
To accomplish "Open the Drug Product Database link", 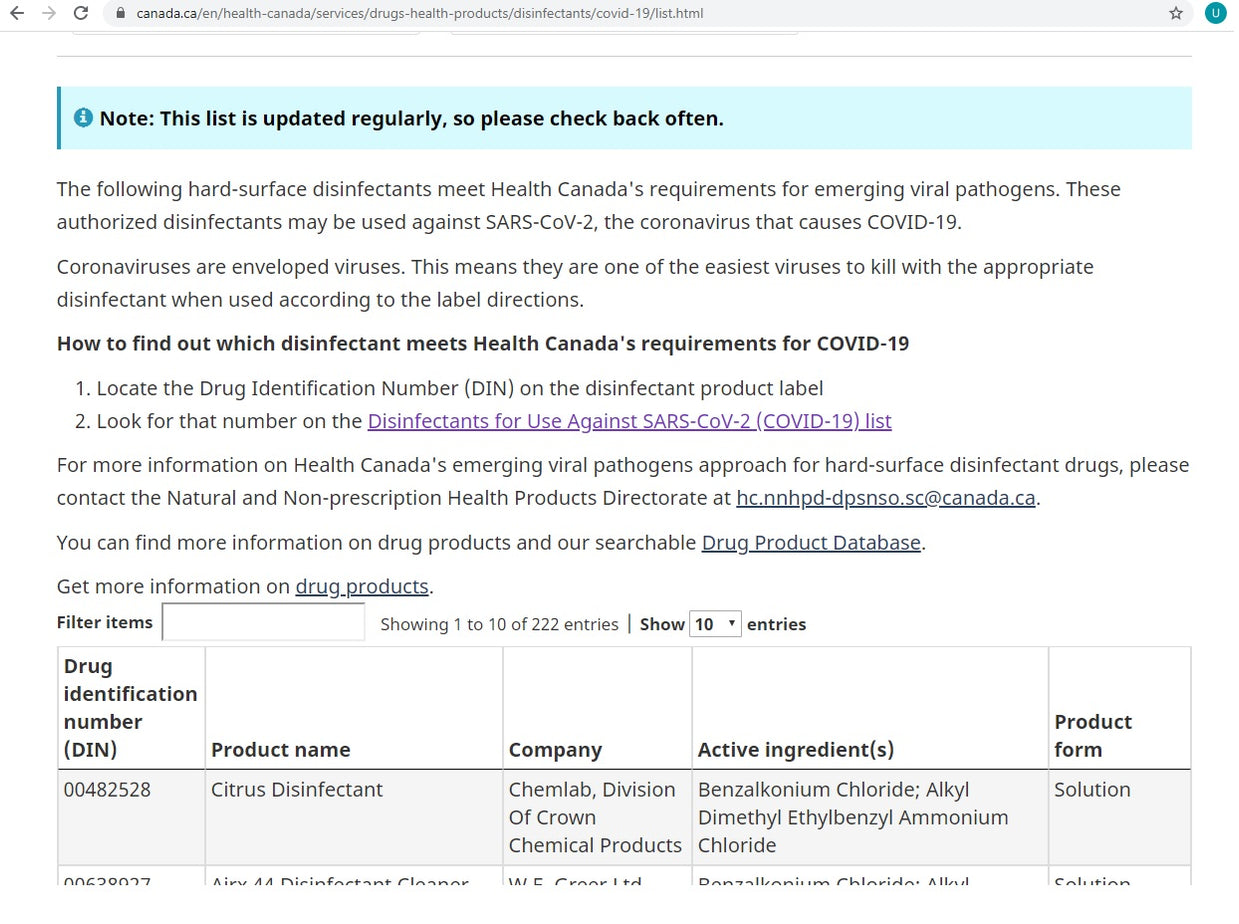I will coord(810,542).
